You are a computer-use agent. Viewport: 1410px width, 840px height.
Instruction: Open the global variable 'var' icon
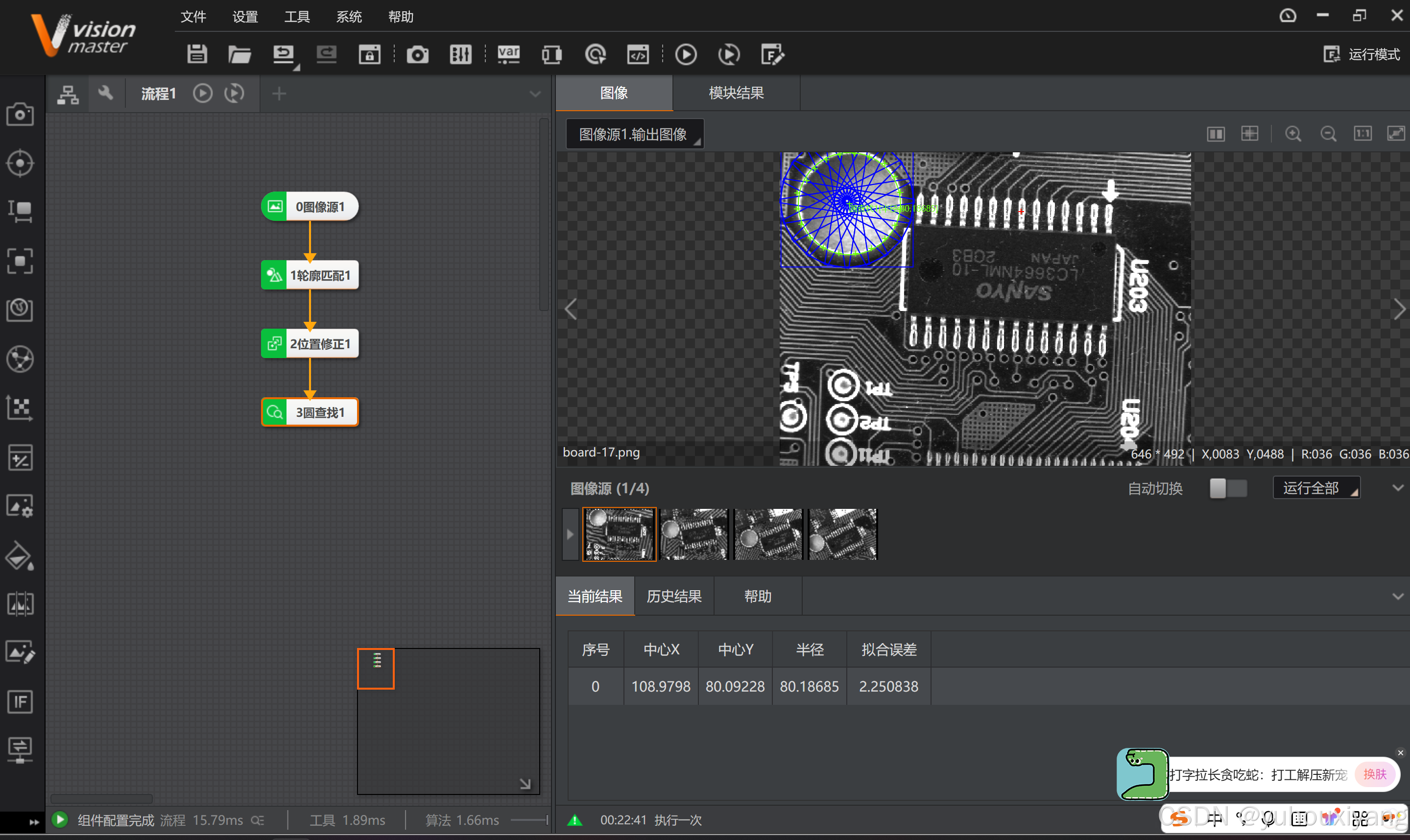coord(508,54)
